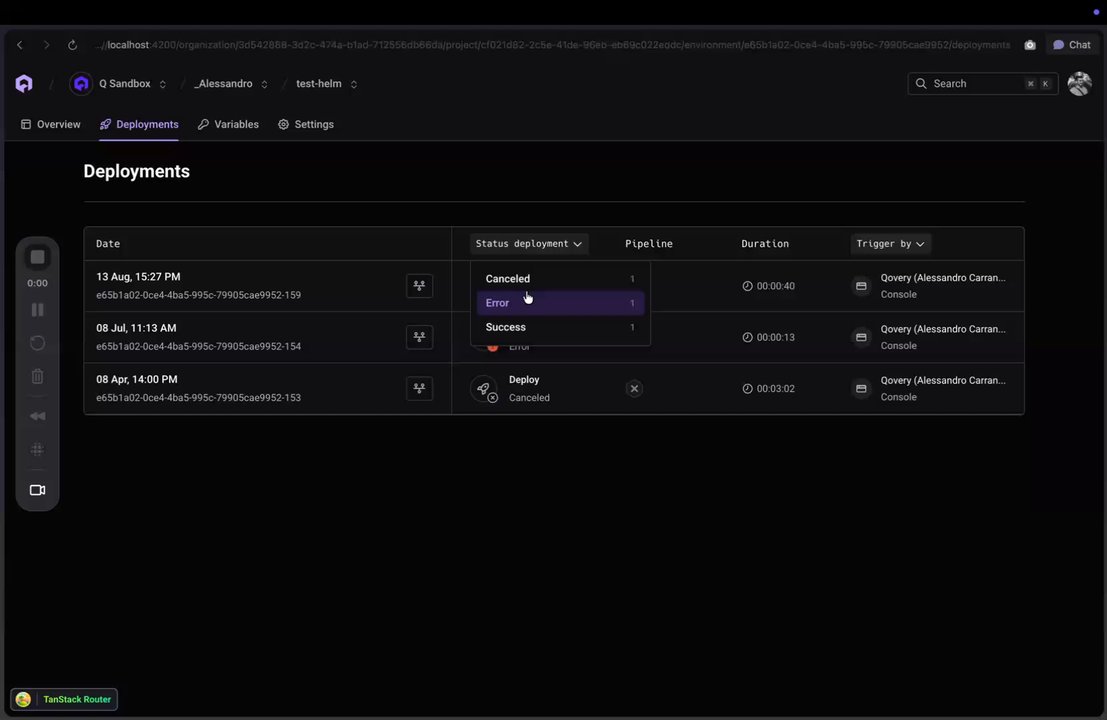The height and width of the screenshot is (720, 1107).
Task: Open the Status deployment filter dropdown
Action: (529, 244)
